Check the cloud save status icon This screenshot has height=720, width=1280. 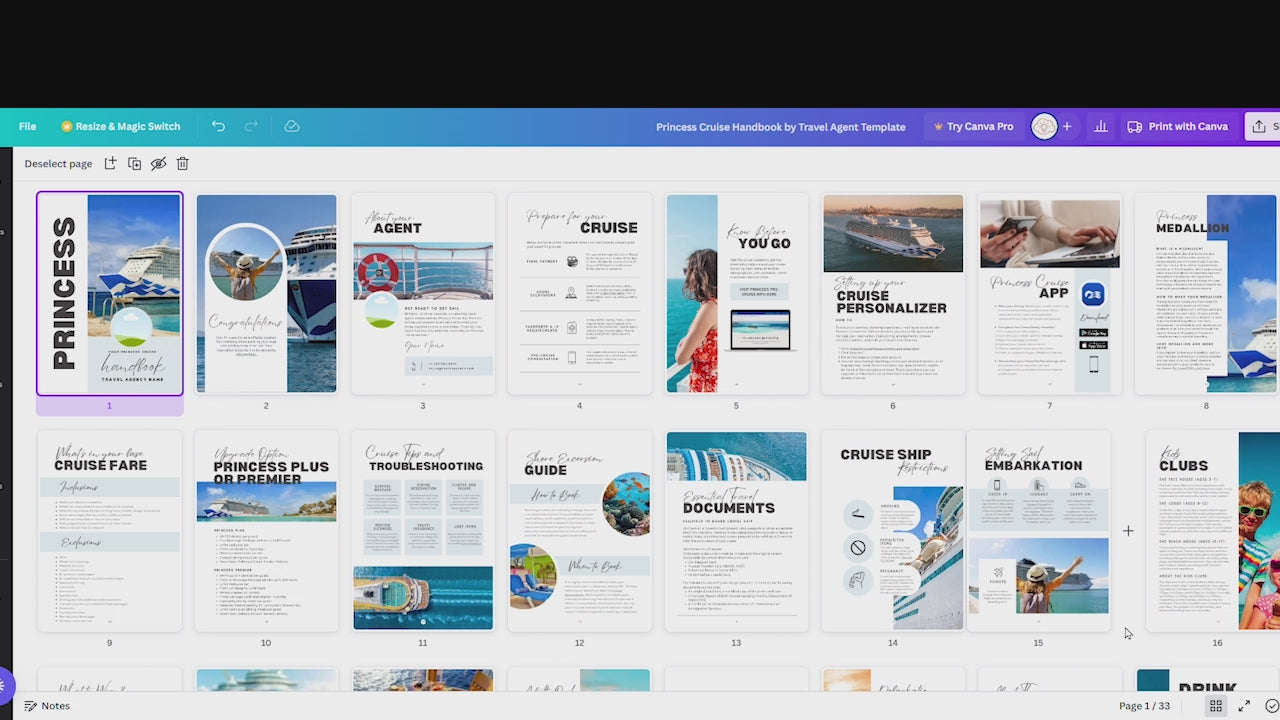292,126
